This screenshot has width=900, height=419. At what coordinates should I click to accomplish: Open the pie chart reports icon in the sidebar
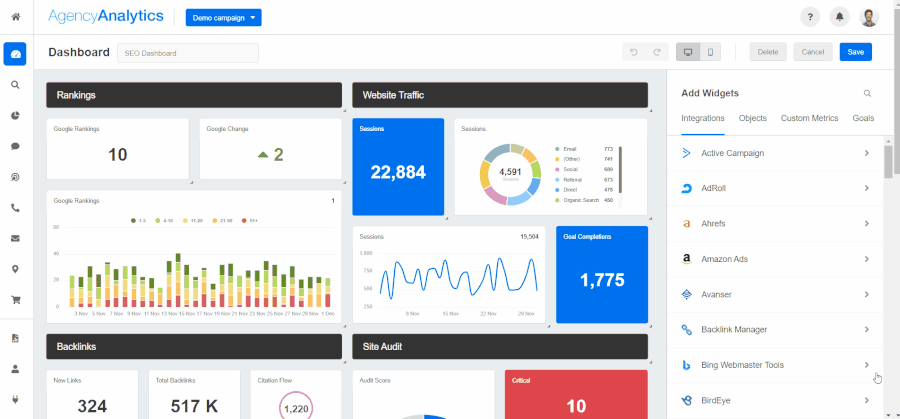(x=15, y=115)
